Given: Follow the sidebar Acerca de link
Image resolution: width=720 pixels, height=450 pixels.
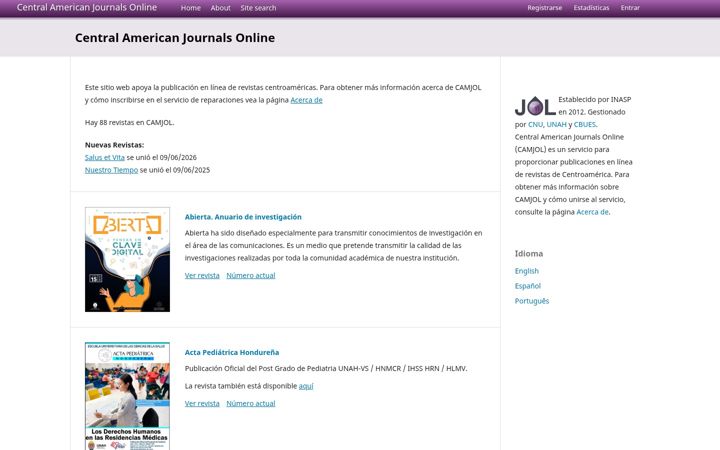Looking at the screenshot, I should pyautogui.click(x=592, y=212).
